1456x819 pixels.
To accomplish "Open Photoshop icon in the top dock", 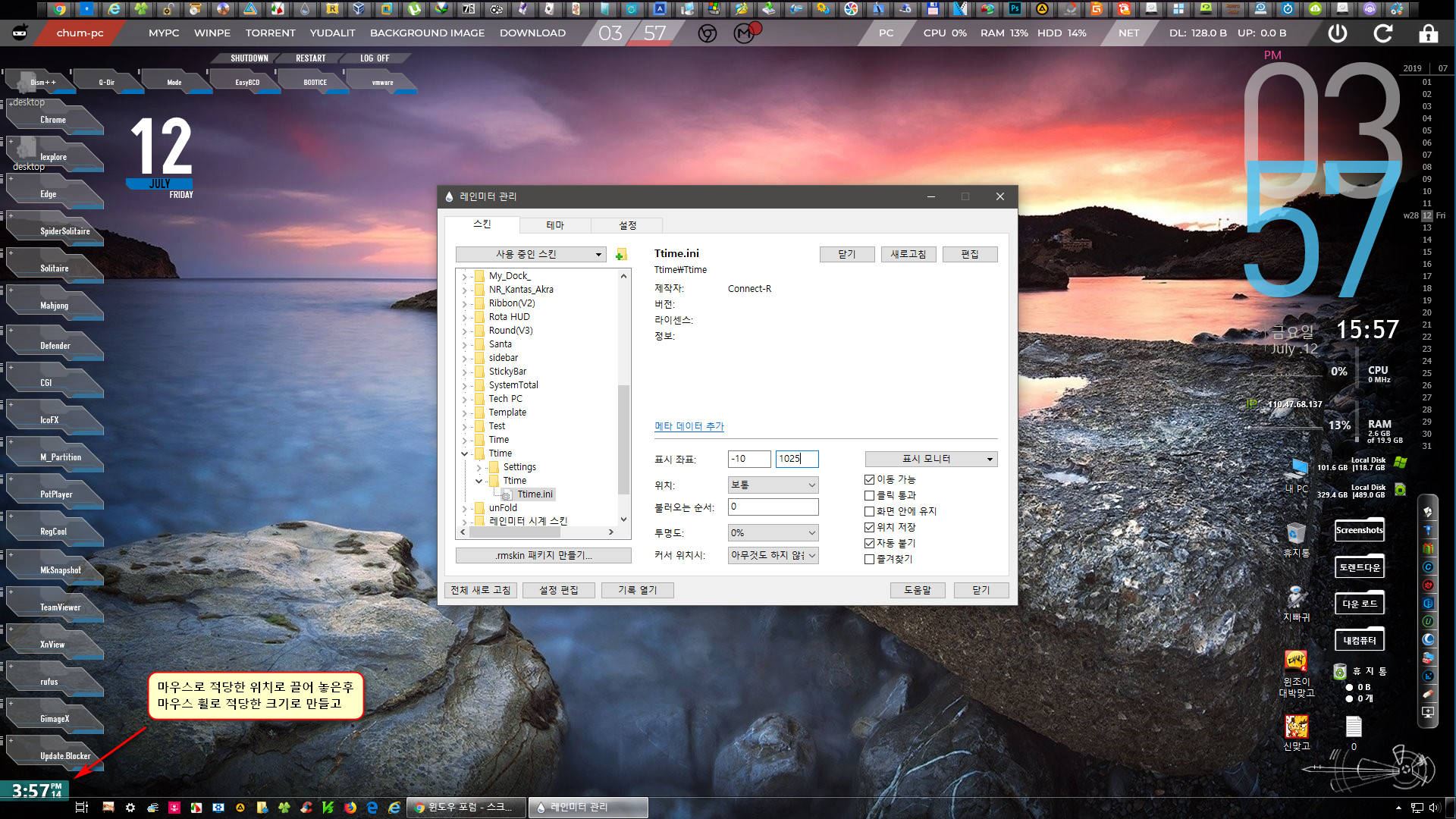I will pyautogui.click(x=1015, y=9).
